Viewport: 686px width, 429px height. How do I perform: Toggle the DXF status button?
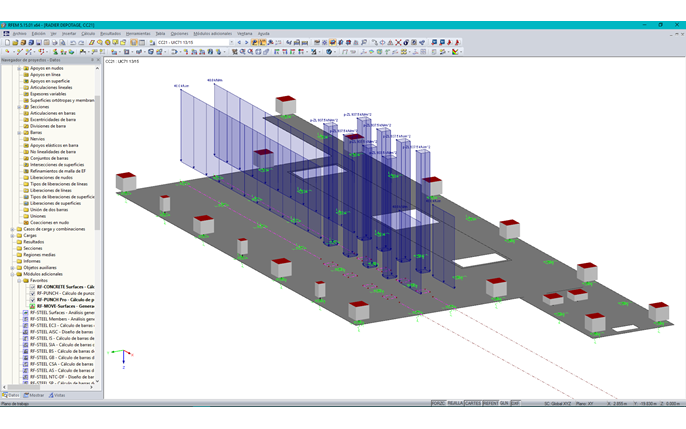(x=515, y=403)
